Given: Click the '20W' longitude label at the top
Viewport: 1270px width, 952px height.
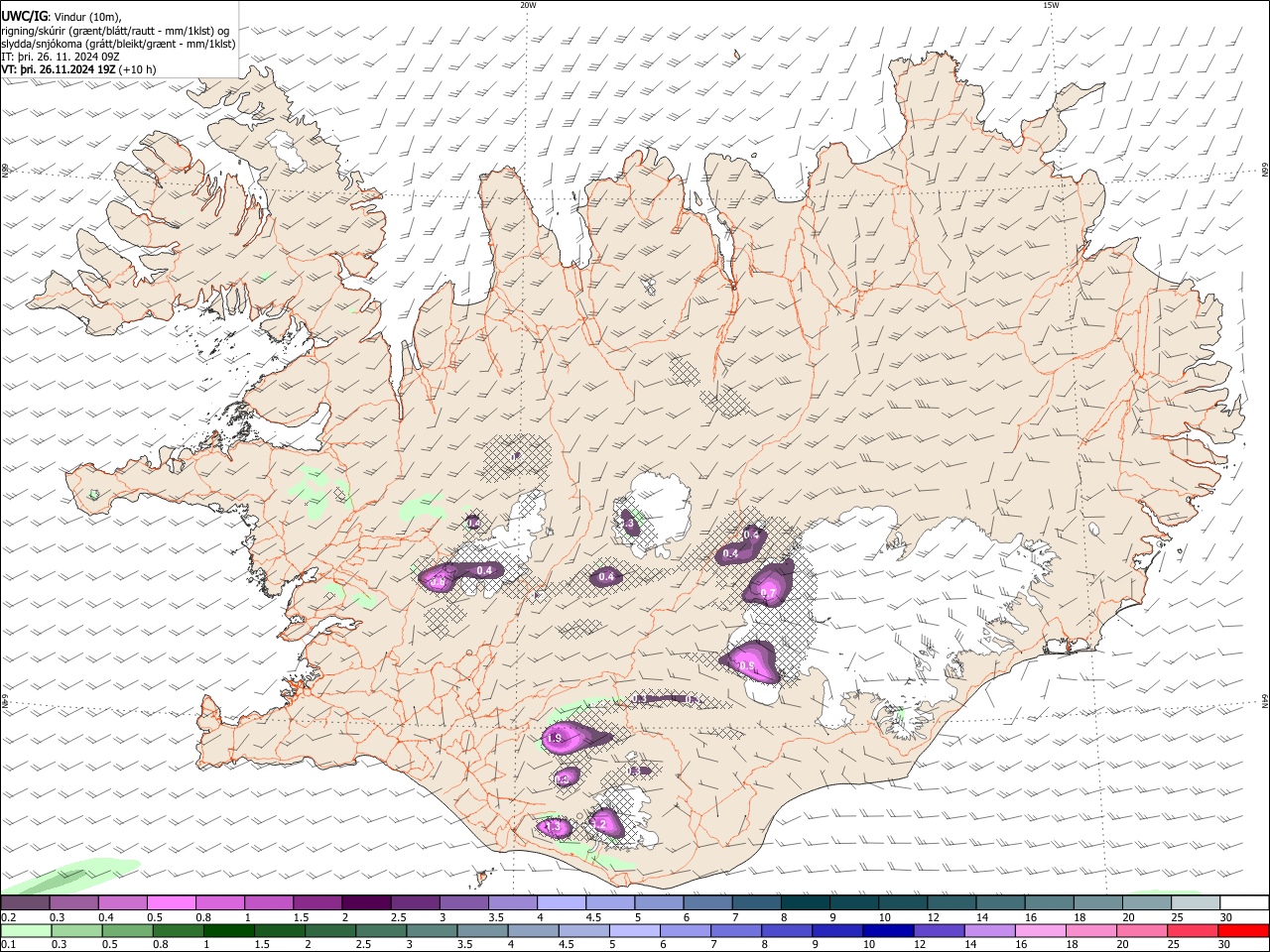Looking at the screenshot, I should [x=528, y=5].
